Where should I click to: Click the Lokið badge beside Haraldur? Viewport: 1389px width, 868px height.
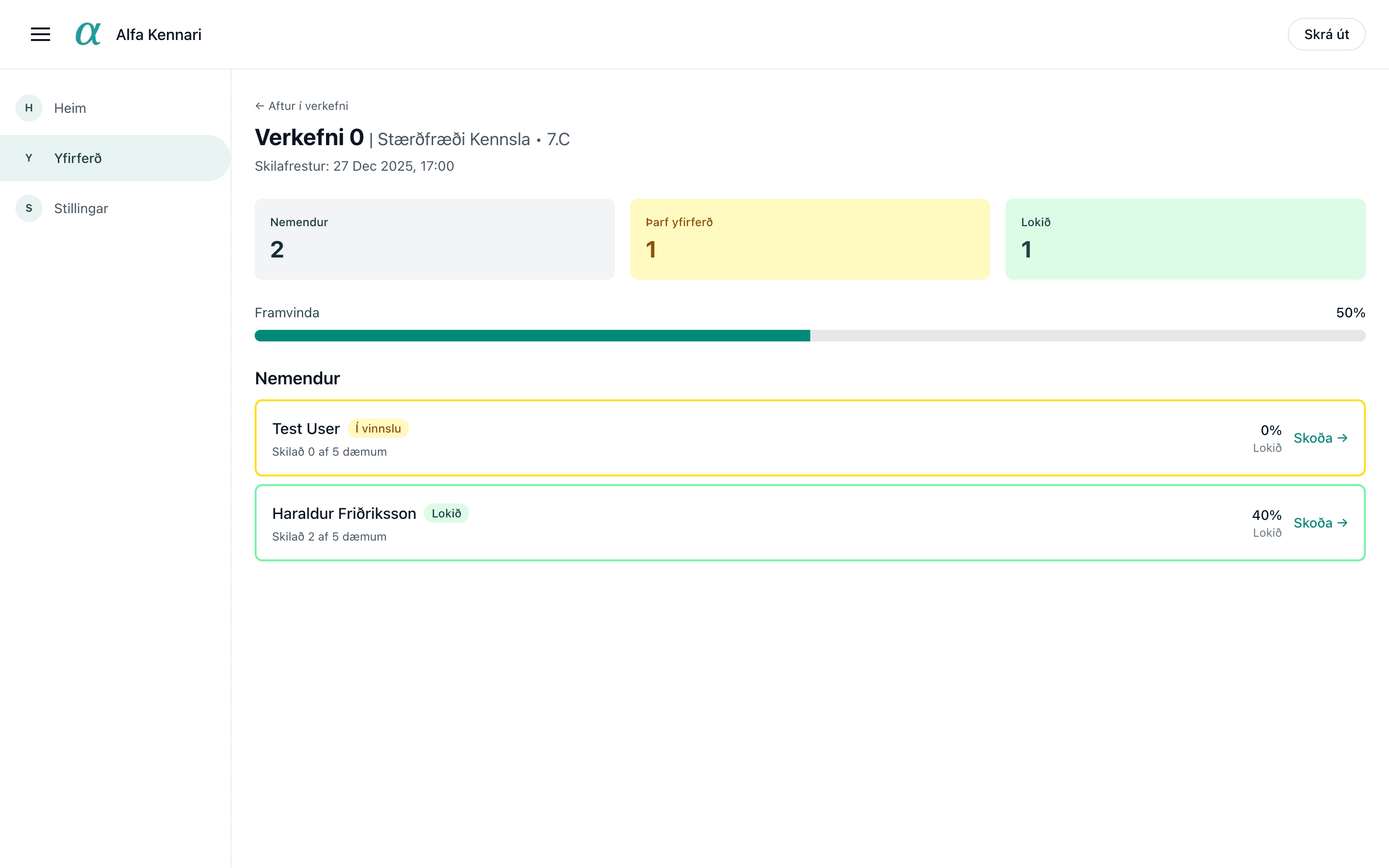coord(446,513)
